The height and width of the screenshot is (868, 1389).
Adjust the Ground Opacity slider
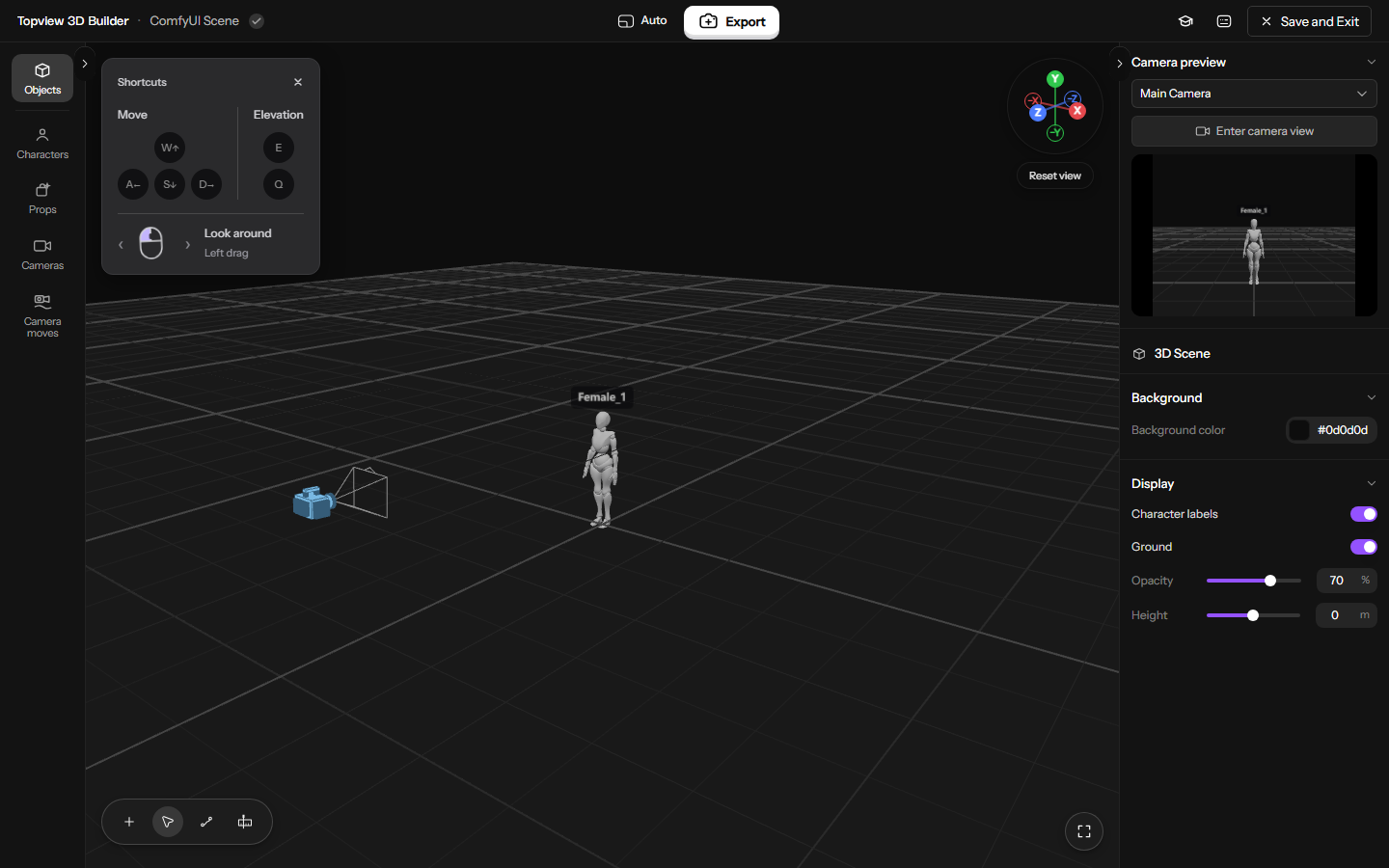(1253, 581)
